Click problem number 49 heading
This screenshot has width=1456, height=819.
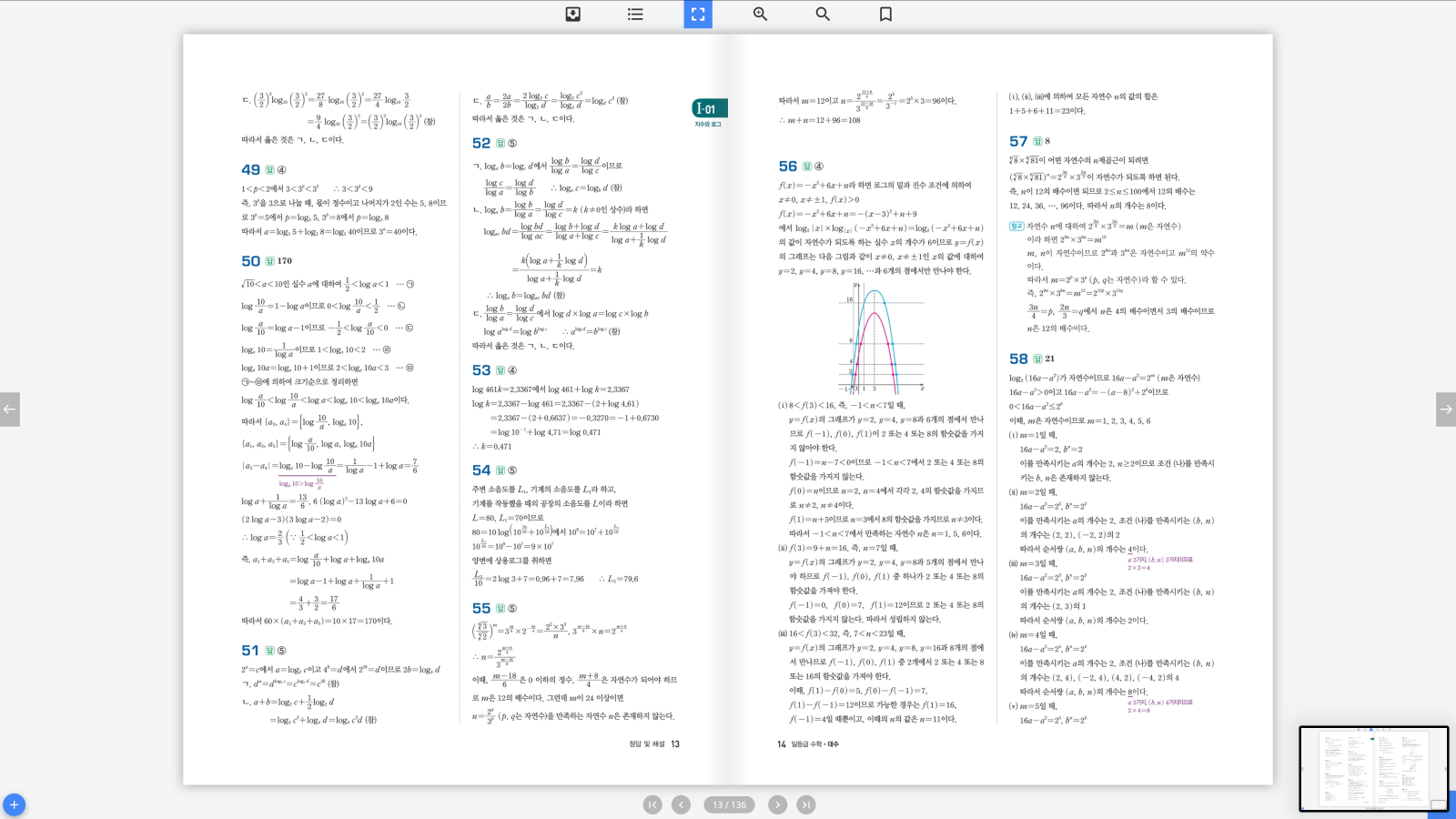tap(250, 170)
